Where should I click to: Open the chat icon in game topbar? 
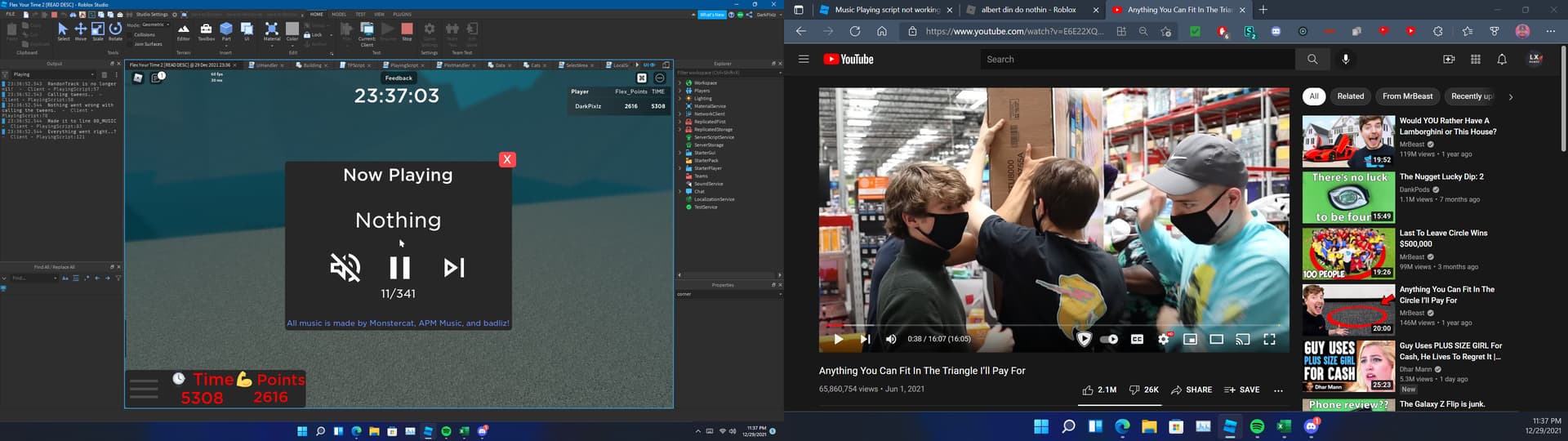coord(157,78)
